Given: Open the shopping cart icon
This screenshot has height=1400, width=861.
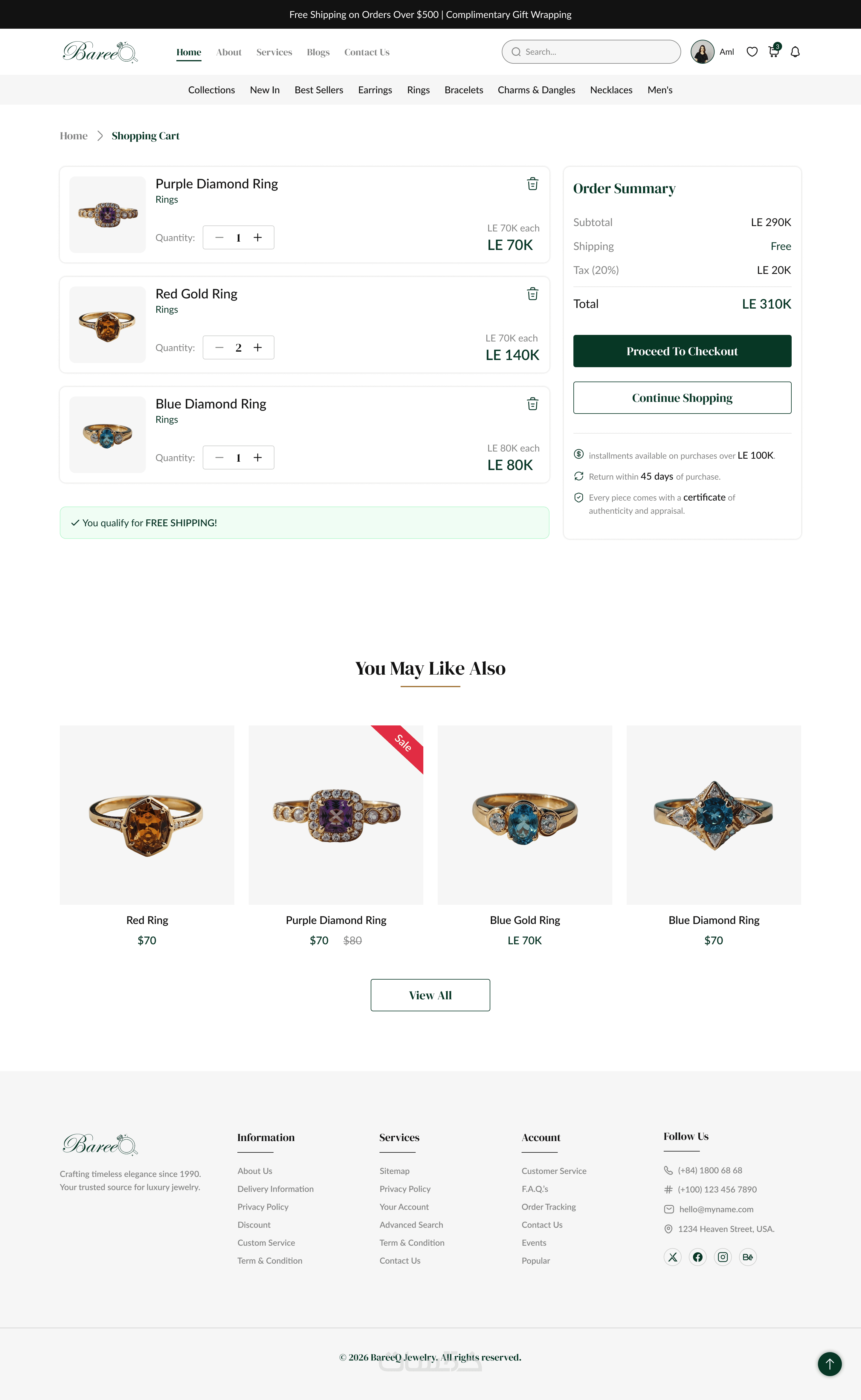Looking at the screenshot, I should pos(773,52).
